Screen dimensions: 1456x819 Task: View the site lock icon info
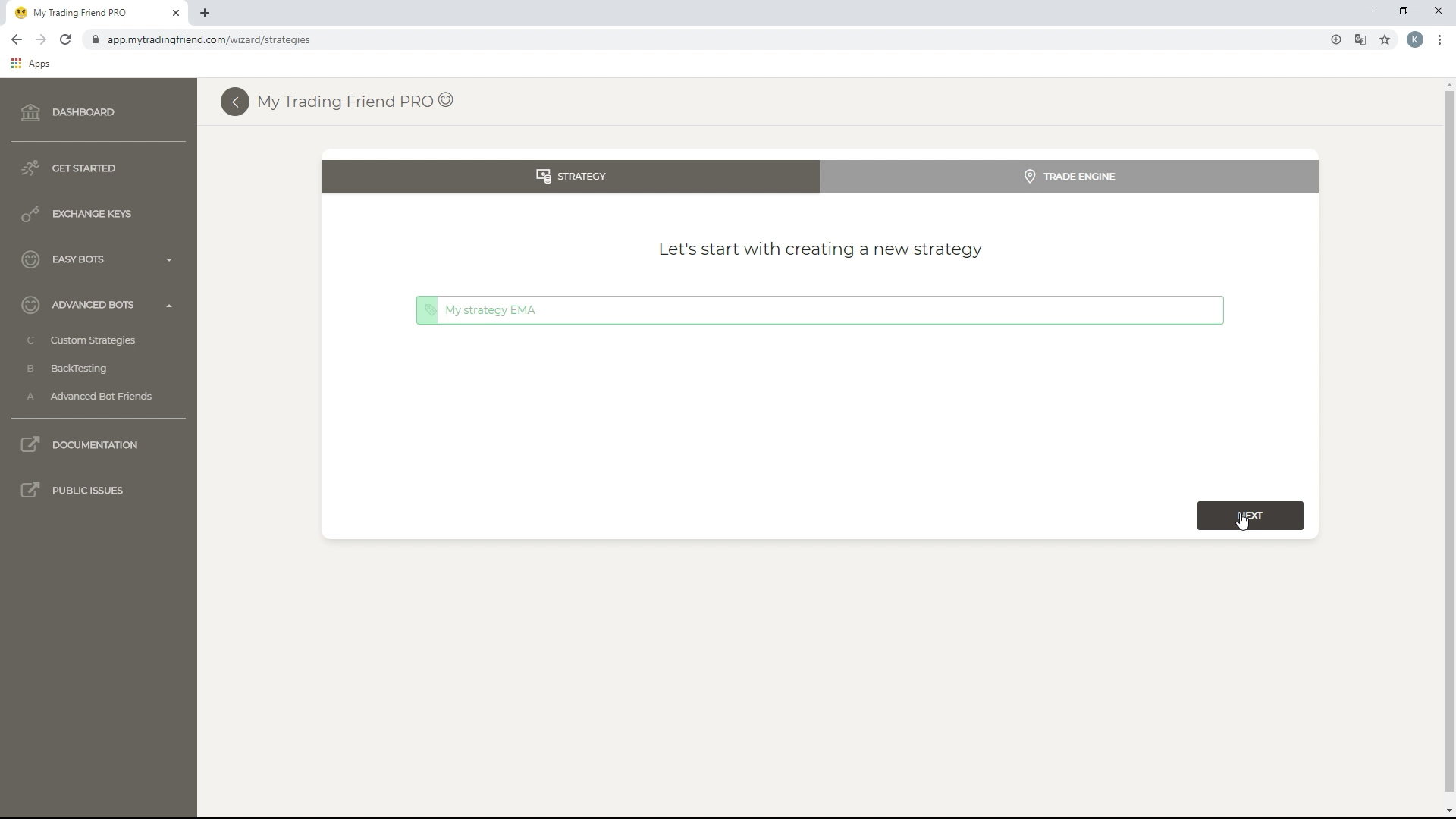[95, 39]
